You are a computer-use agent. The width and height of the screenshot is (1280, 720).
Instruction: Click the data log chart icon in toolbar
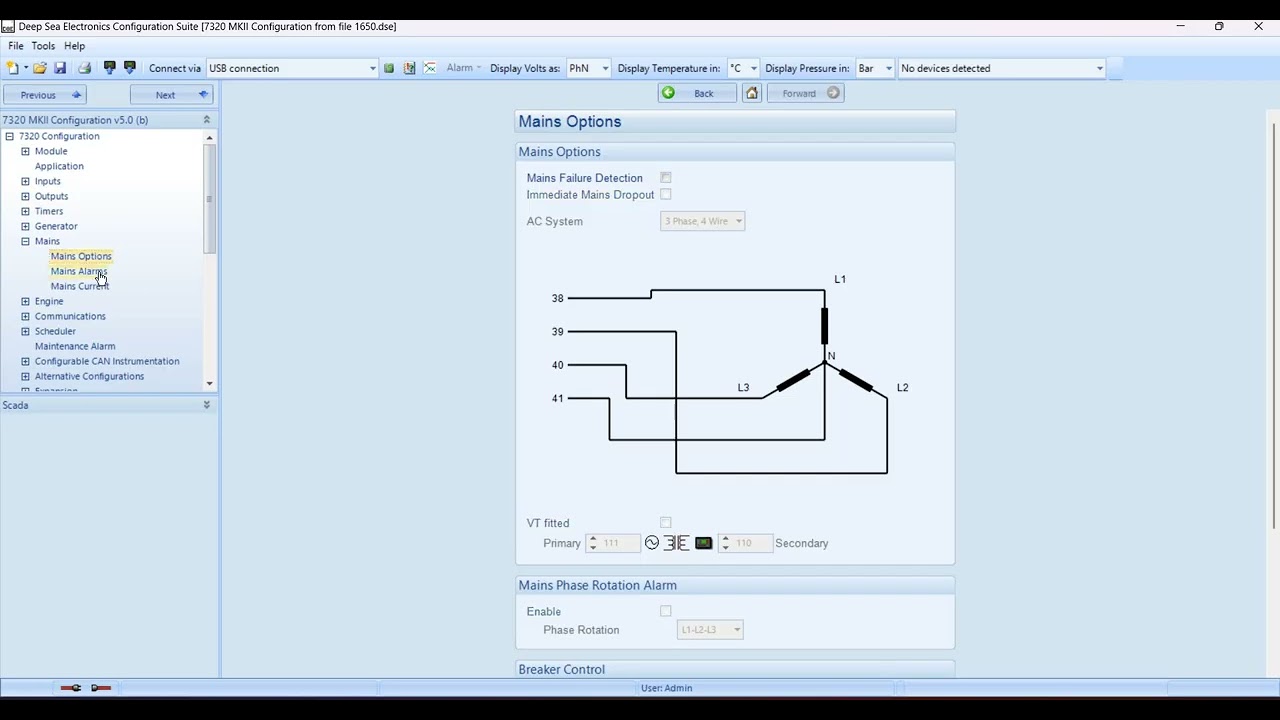pos(409,68)
